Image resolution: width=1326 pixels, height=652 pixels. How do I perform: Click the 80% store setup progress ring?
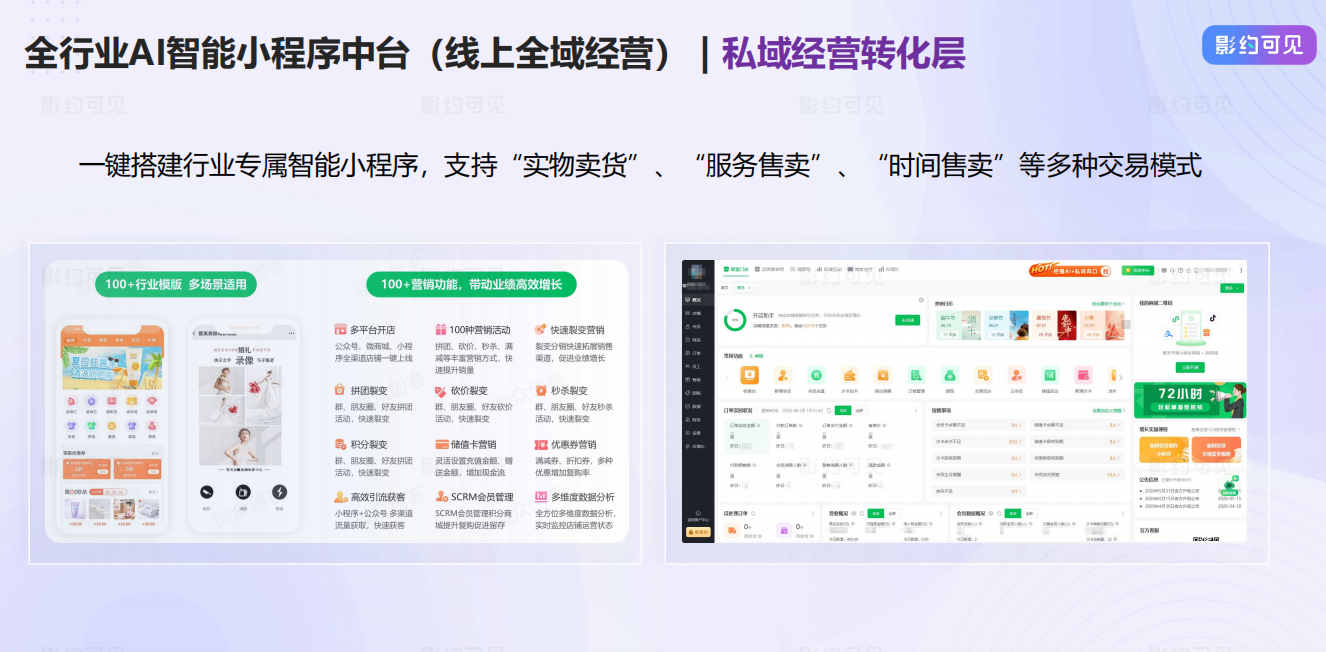[x=735, y=320]
